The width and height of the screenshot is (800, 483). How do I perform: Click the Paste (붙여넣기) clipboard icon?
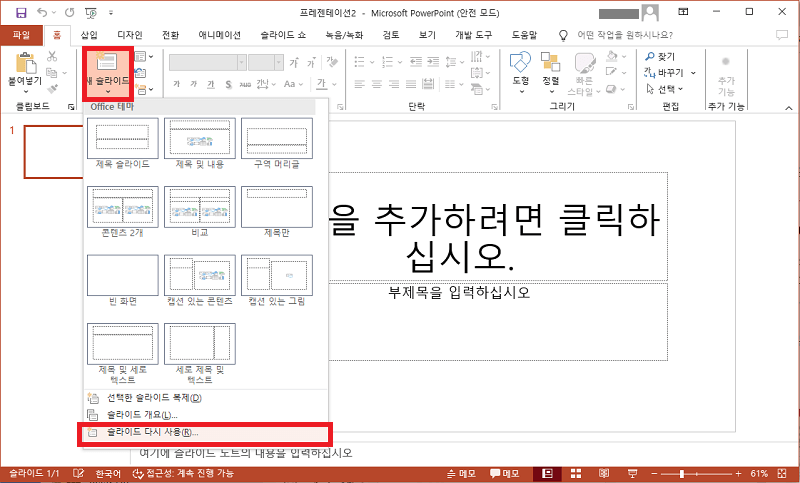tap(26, 62)
